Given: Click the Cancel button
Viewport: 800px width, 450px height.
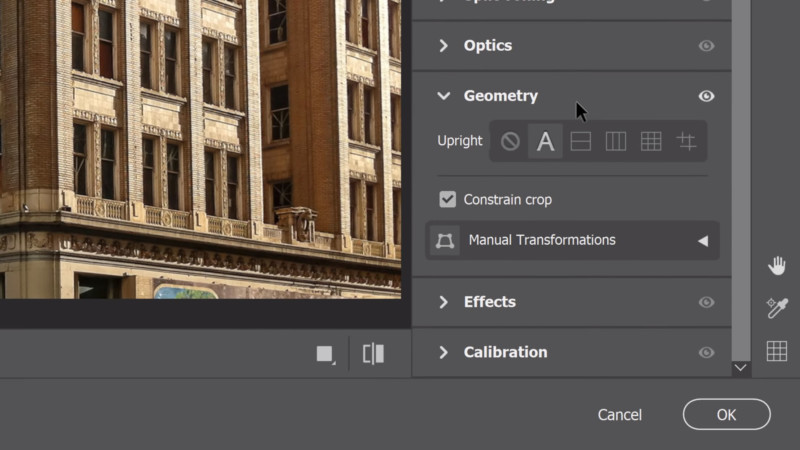Looking at the screenshot, I should 620,415.
